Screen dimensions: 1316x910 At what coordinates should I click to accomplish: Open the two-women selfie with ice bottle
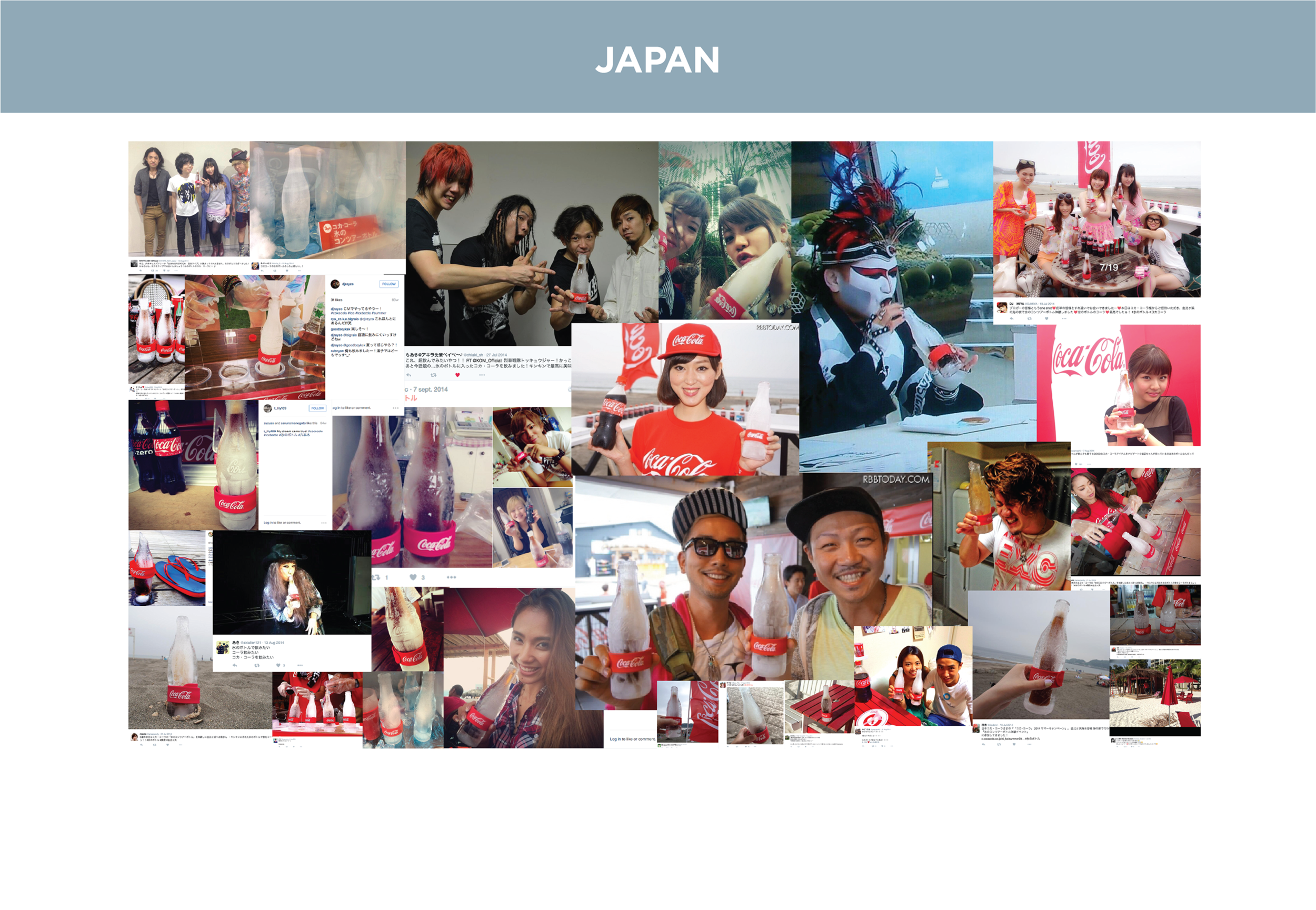[x=725, y=231]
